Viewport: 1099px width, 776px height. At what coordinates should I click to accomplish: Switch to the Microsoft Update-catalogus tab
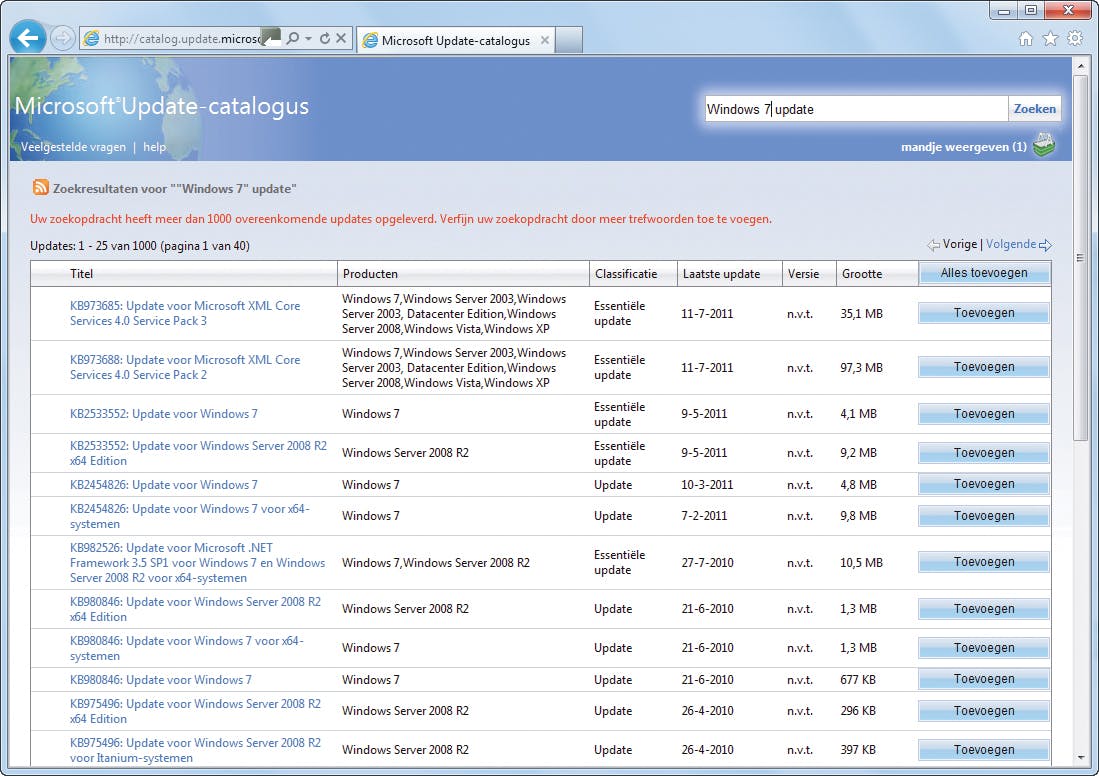[x=455, y=41]
